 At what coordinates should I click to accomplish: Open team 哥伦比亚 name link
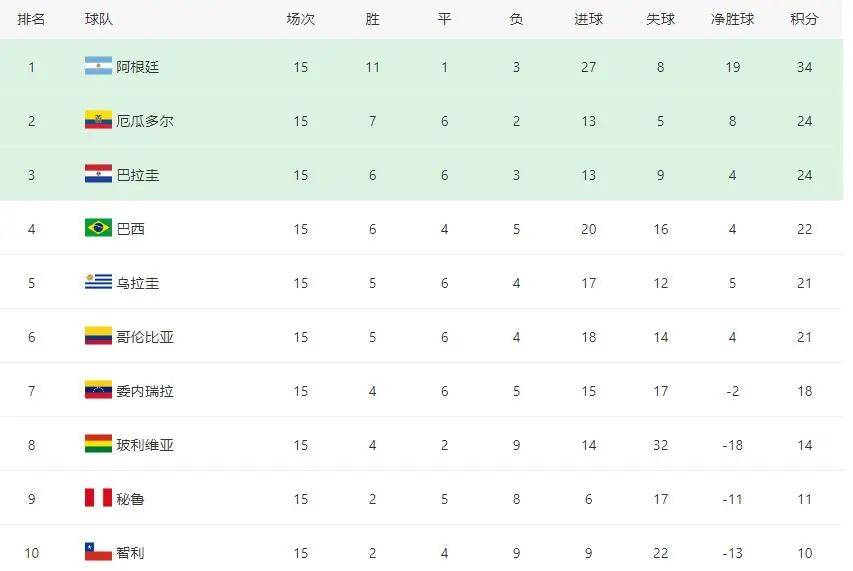click(x=145, y=337)
